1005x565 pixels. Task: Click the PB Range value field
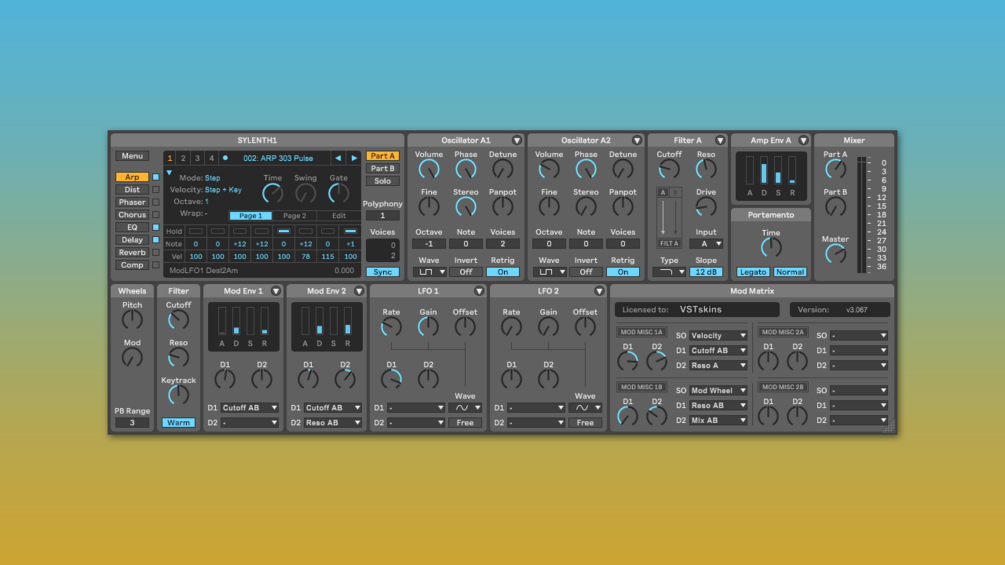132,423
